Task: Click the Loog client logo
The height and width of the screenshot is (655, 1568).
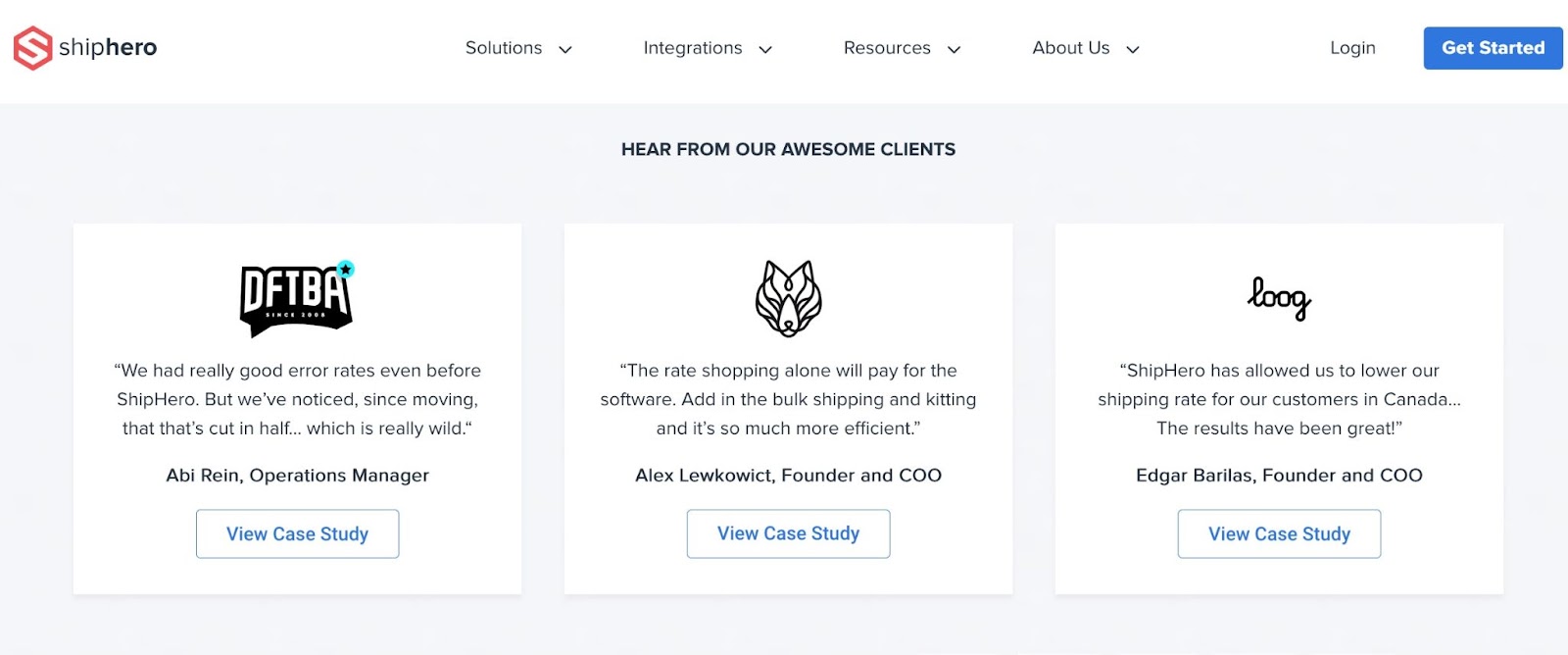Action: [x=1279, y=298]
